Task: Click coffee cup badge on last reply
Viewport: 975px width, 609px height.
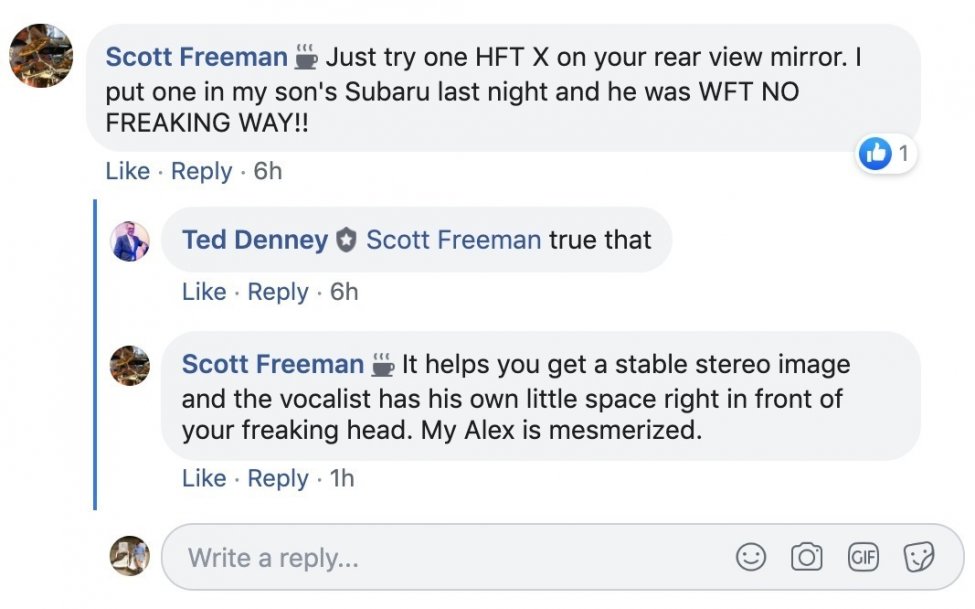Action: pos(383,364)
